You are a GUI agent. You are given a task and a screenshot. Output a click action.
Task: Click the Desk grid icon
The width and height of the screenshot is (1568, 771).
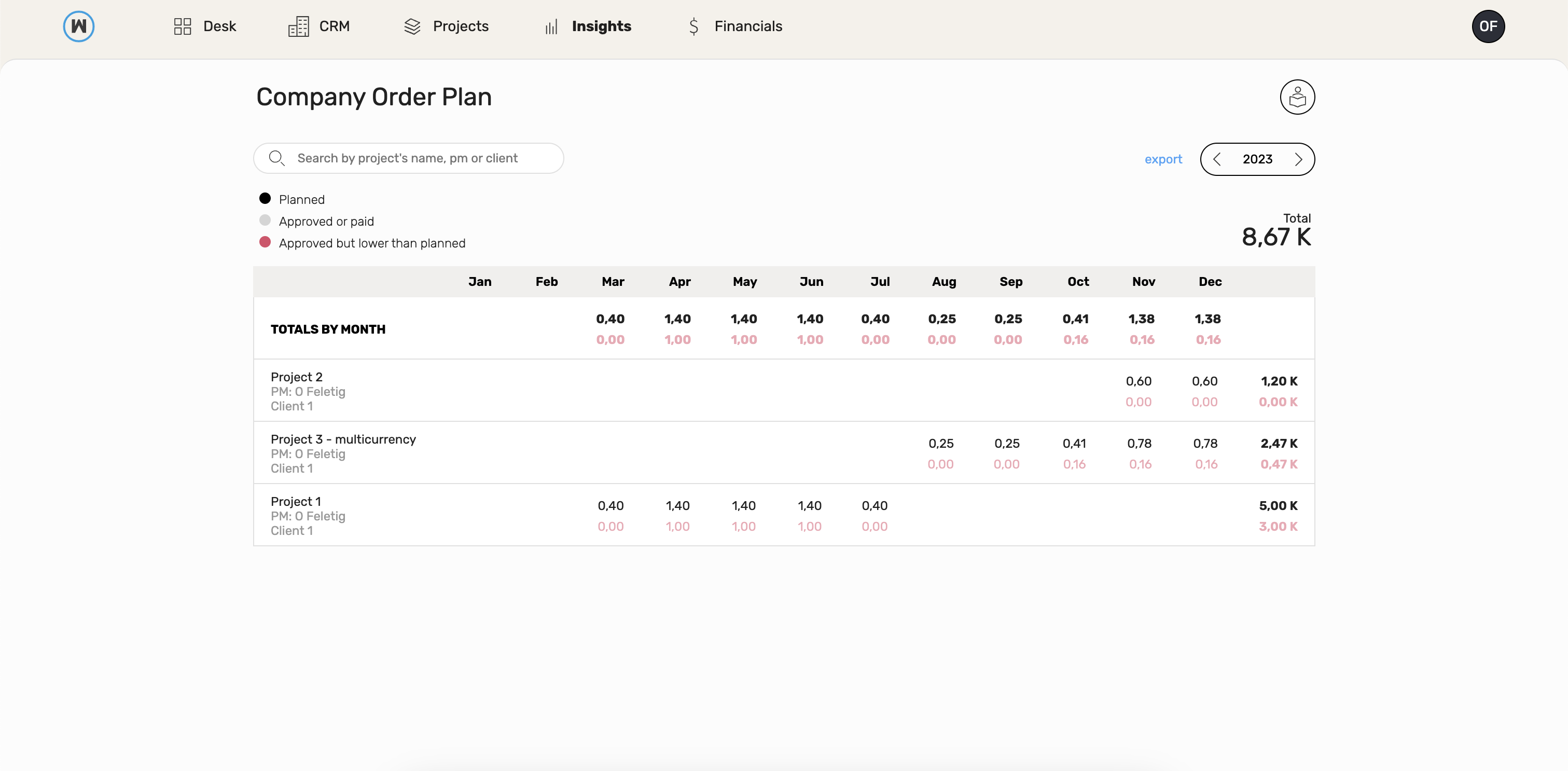183,26
